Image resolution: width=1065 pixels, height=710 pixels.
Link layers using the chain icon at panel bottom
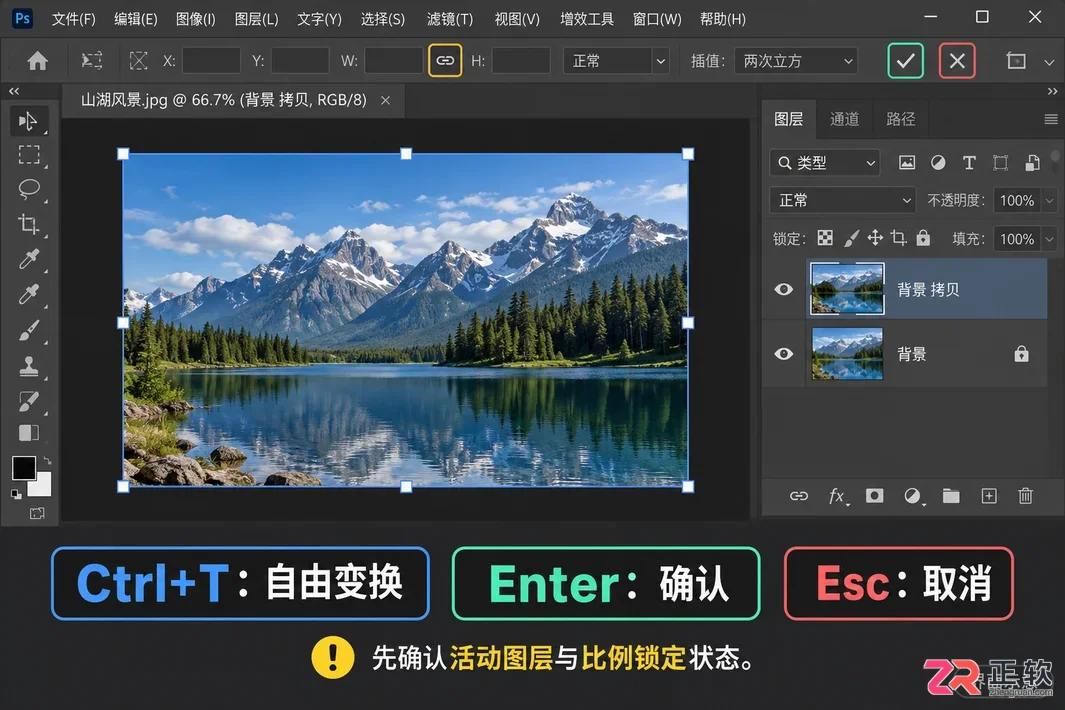coord(799,496)
